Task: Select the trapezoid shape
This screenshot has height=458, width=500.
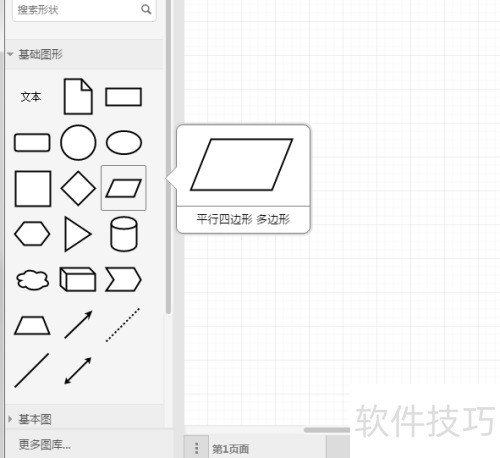Action: coord(32,325)
